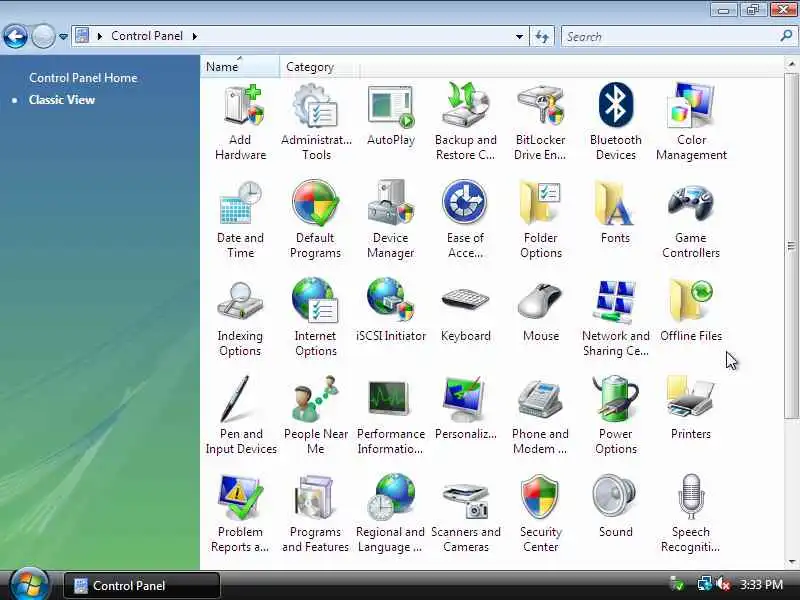Click the scrollbar up arrow

point(791,63)
